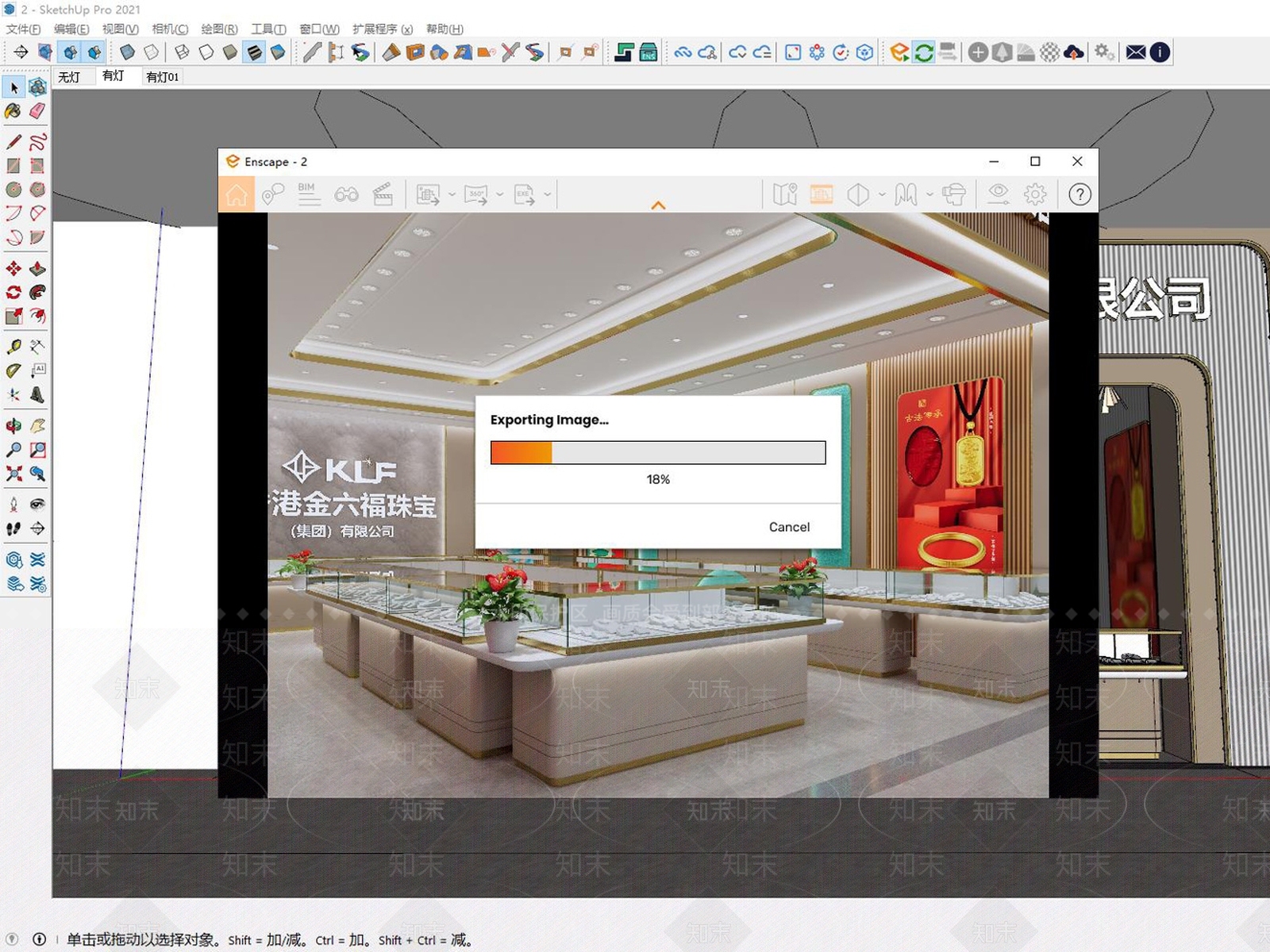Click Enscape VR headset icon
Screen dimensions: 1270x952
[953, 194]
